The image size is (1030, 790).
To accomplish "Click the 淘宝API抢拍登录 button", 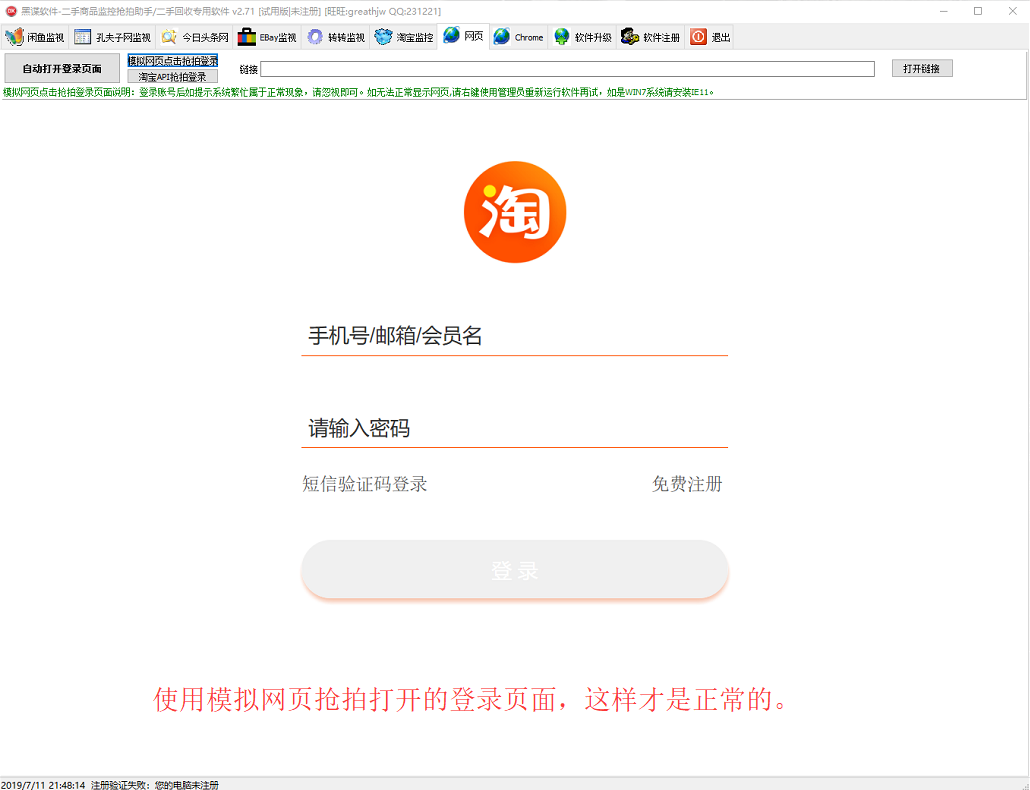I will (x=173, y=77).
